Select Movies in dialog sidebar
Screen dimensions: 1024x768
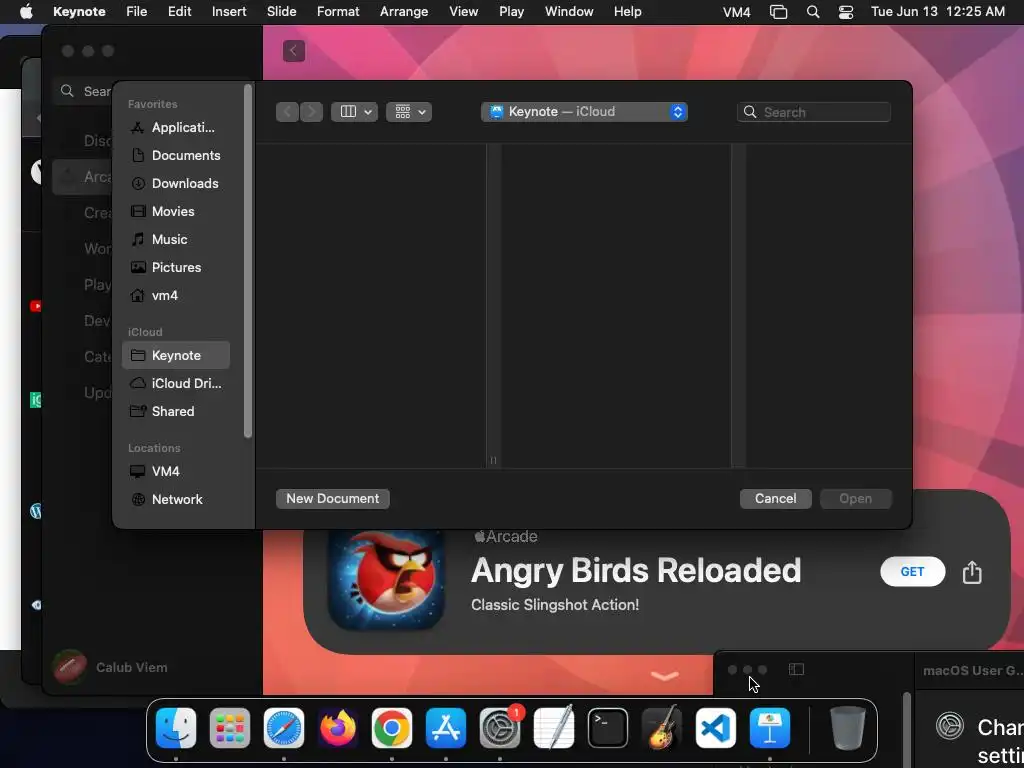176,212
